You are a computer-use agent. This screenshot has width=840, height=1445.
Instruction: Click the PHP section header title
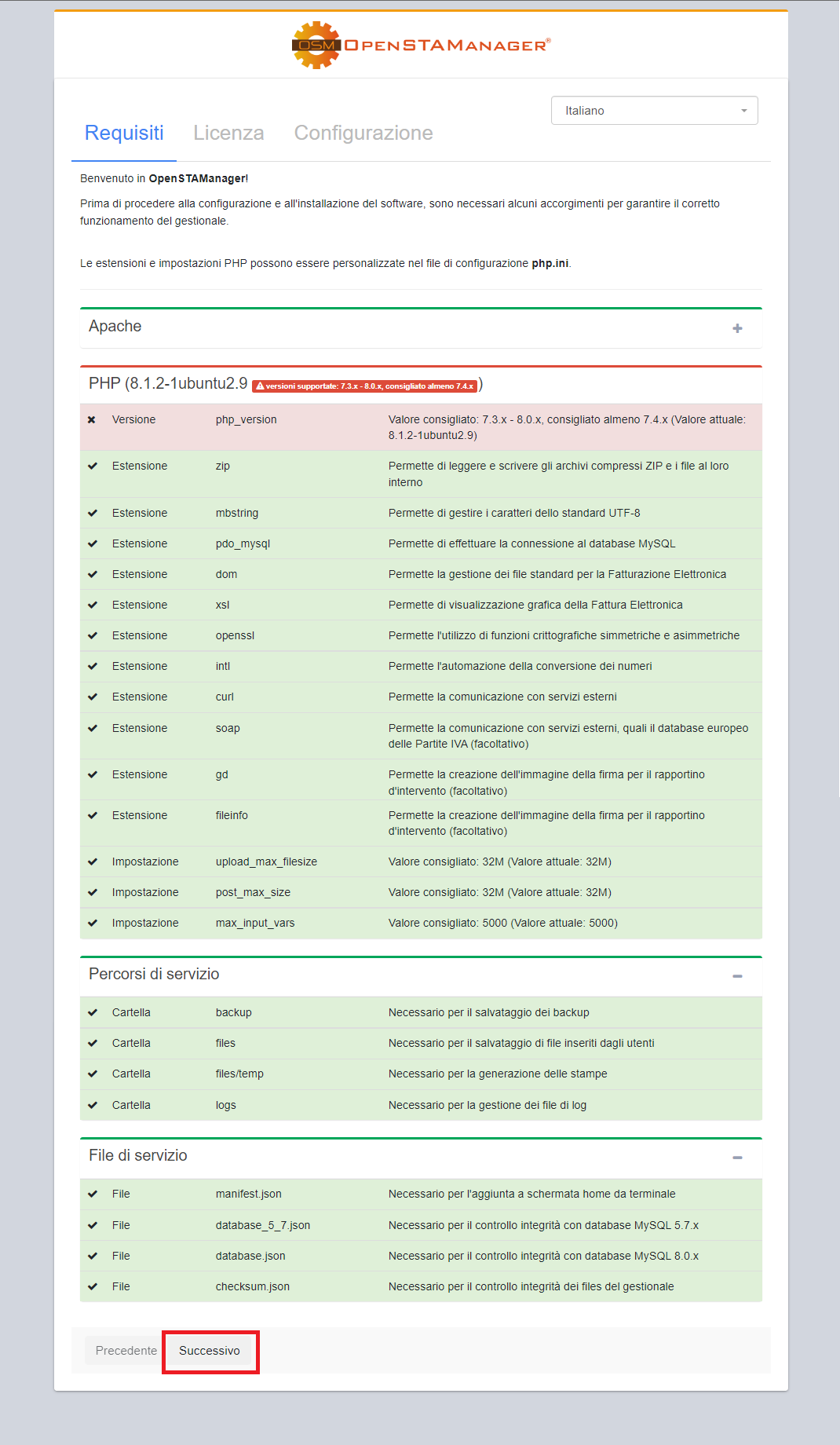pos(168,384)
